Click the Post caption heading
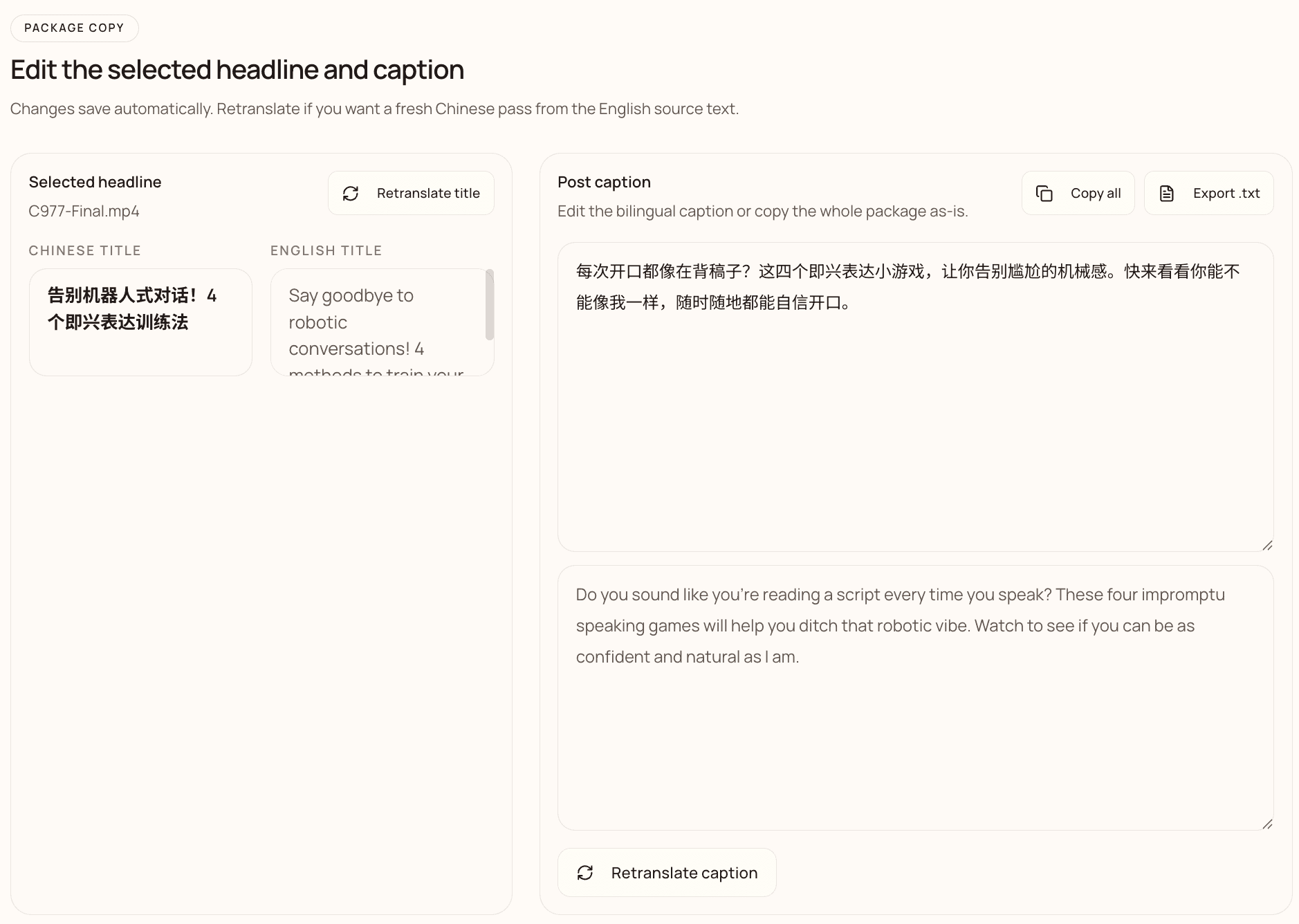This screenshot has width=1299, height=924. 604,182
